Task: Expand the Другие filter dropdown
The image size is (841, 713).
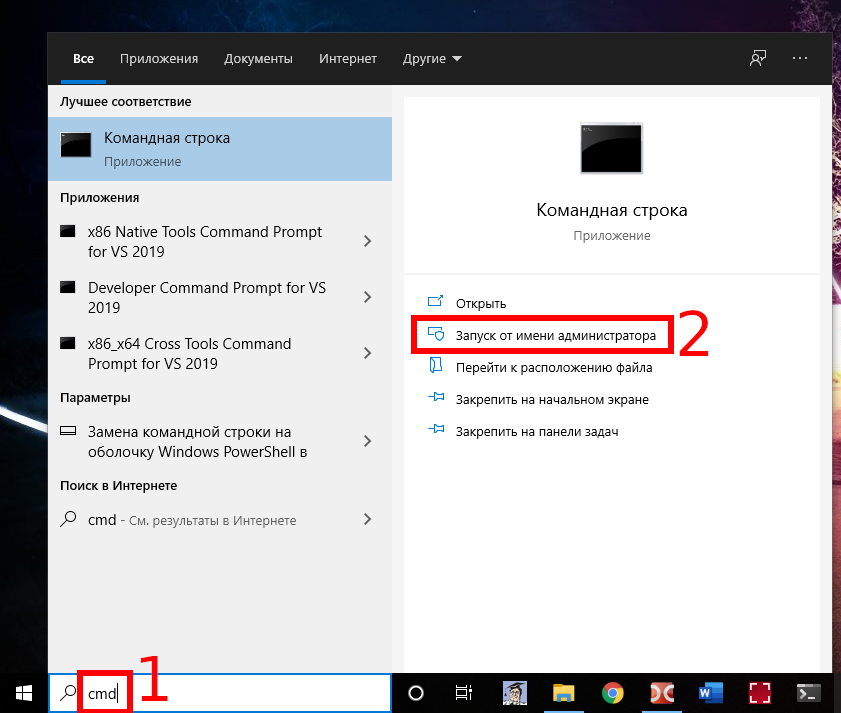Action: pyautogui.click(x=432, y=59)
